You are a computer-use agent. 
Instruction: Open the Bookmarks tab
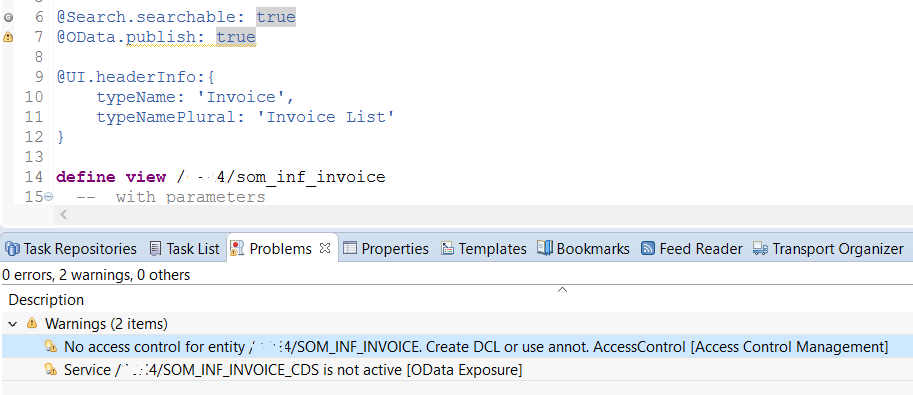click(583, 249)
